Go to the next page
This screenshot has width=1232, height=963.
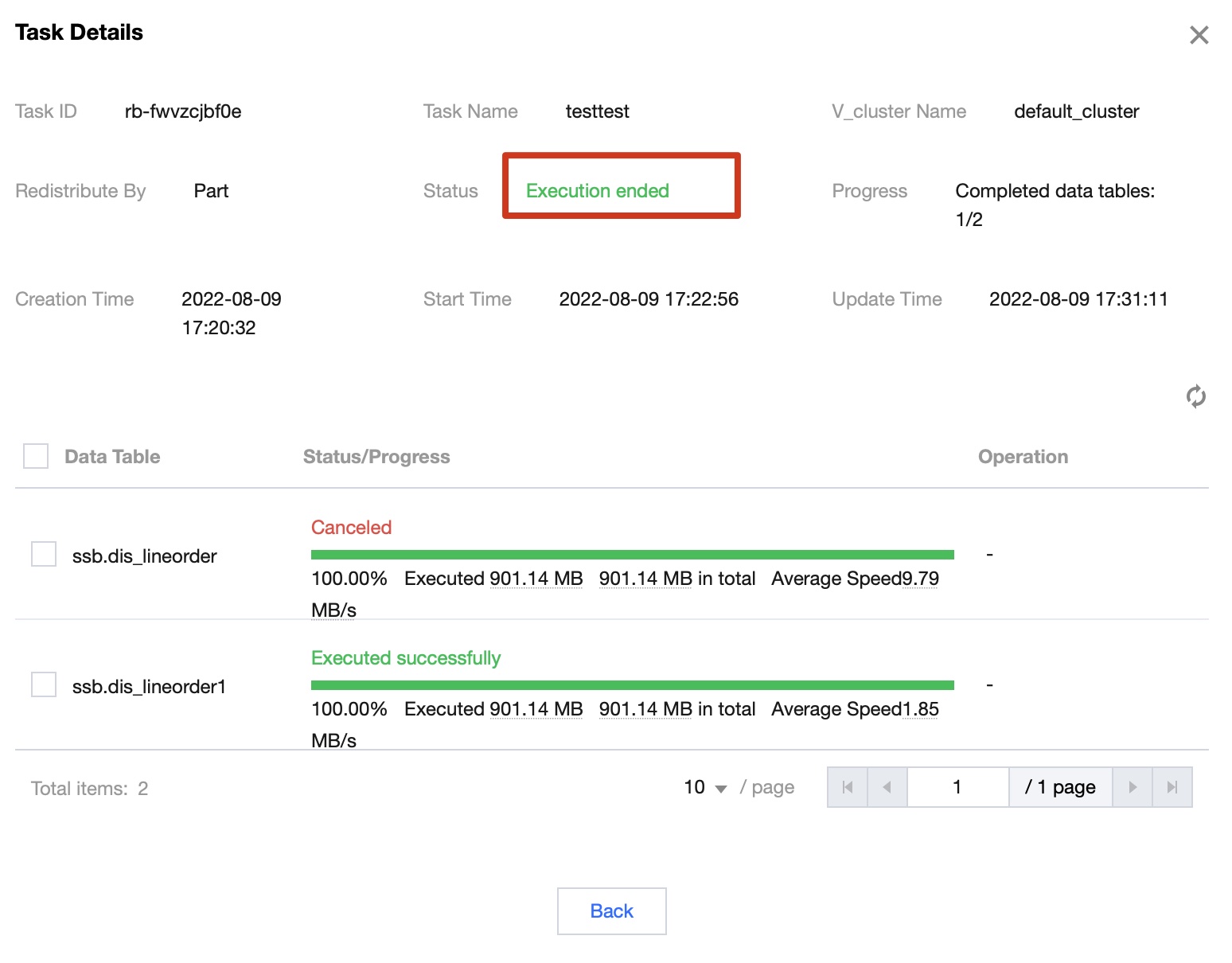[x=1133, y=787]
